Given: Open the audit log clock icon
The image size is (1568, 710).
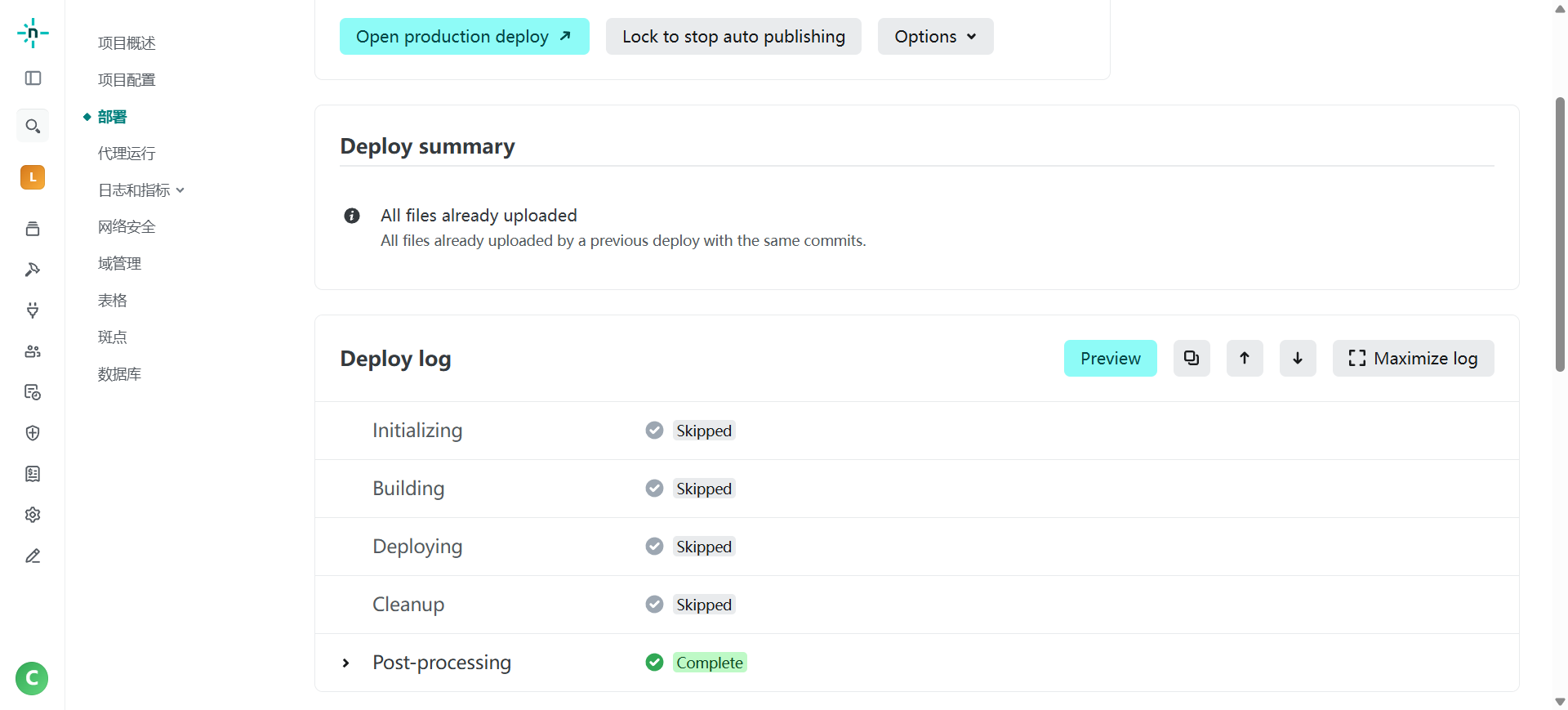Looking at the screenshot, I should tap(33, 392).
